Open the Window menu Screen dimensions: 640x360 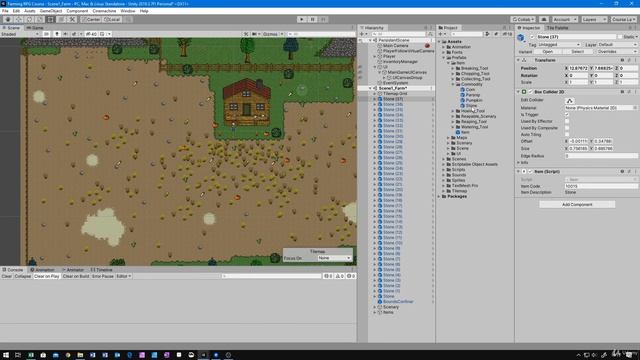coord(128,11)
